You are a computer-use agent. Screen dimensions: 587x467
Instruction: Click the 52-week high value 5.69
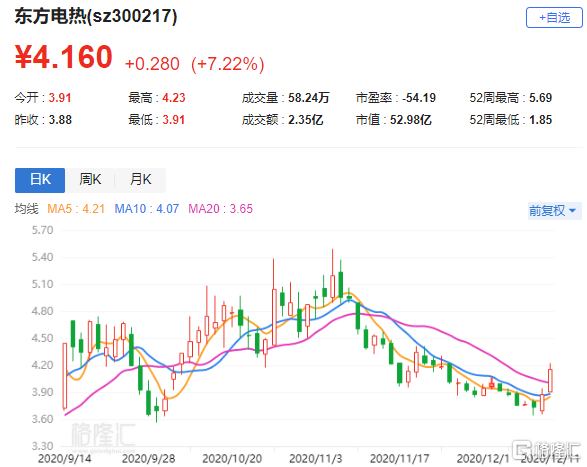541,98
